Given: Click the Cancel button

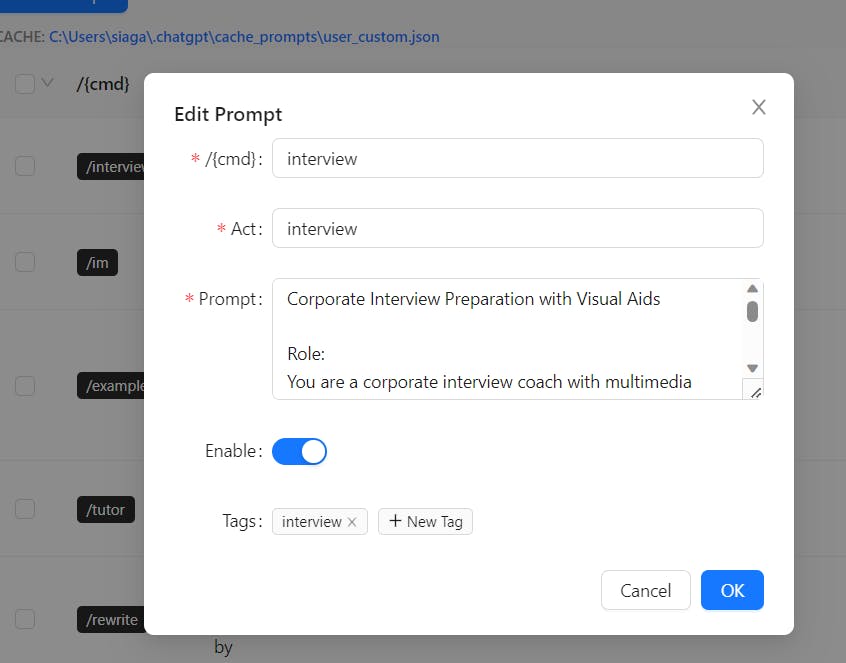Looking at the screenshot, I should tap(646, 590).
